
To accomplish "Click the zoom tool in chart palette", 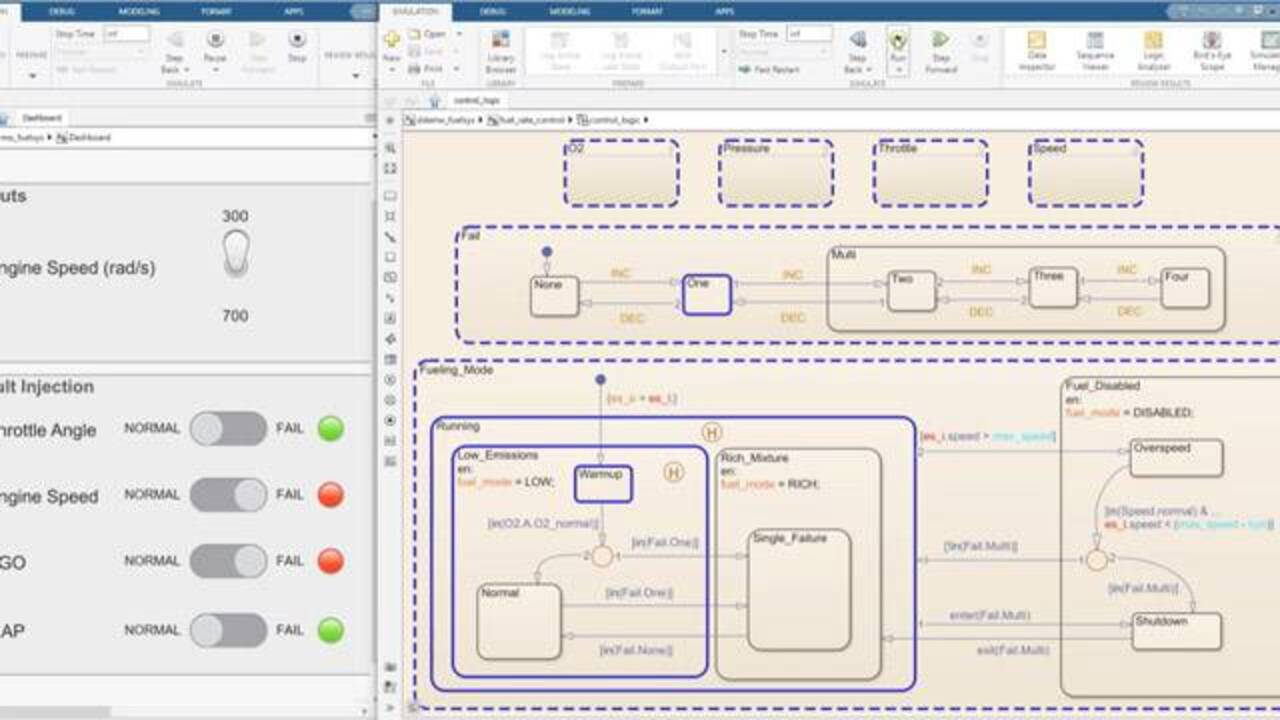I will pyautogui.click(x=390, y=148).
